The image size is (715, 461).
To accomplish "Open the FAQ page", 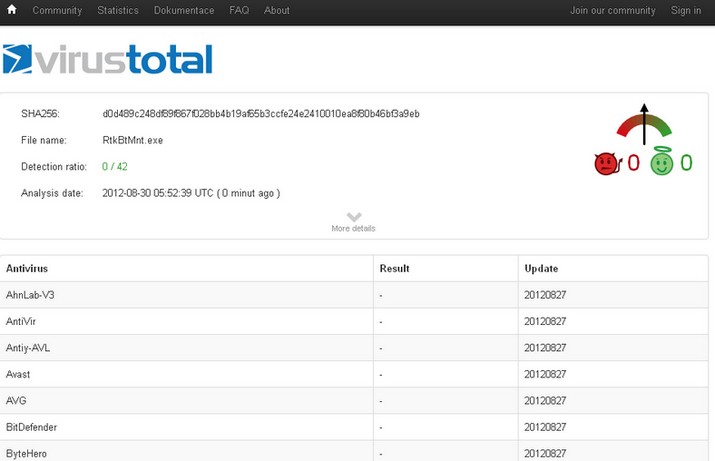I will (239, 10).
